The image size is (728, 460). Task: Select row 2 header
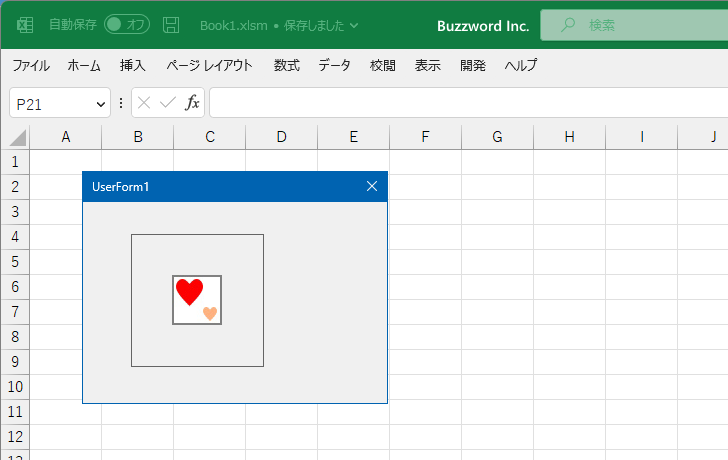(15, 187)
